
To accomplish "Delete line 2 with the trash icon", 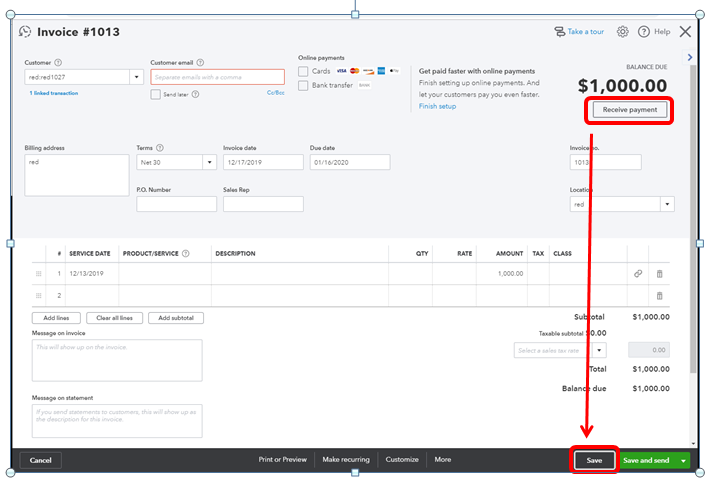I will [x=659, y=296].
